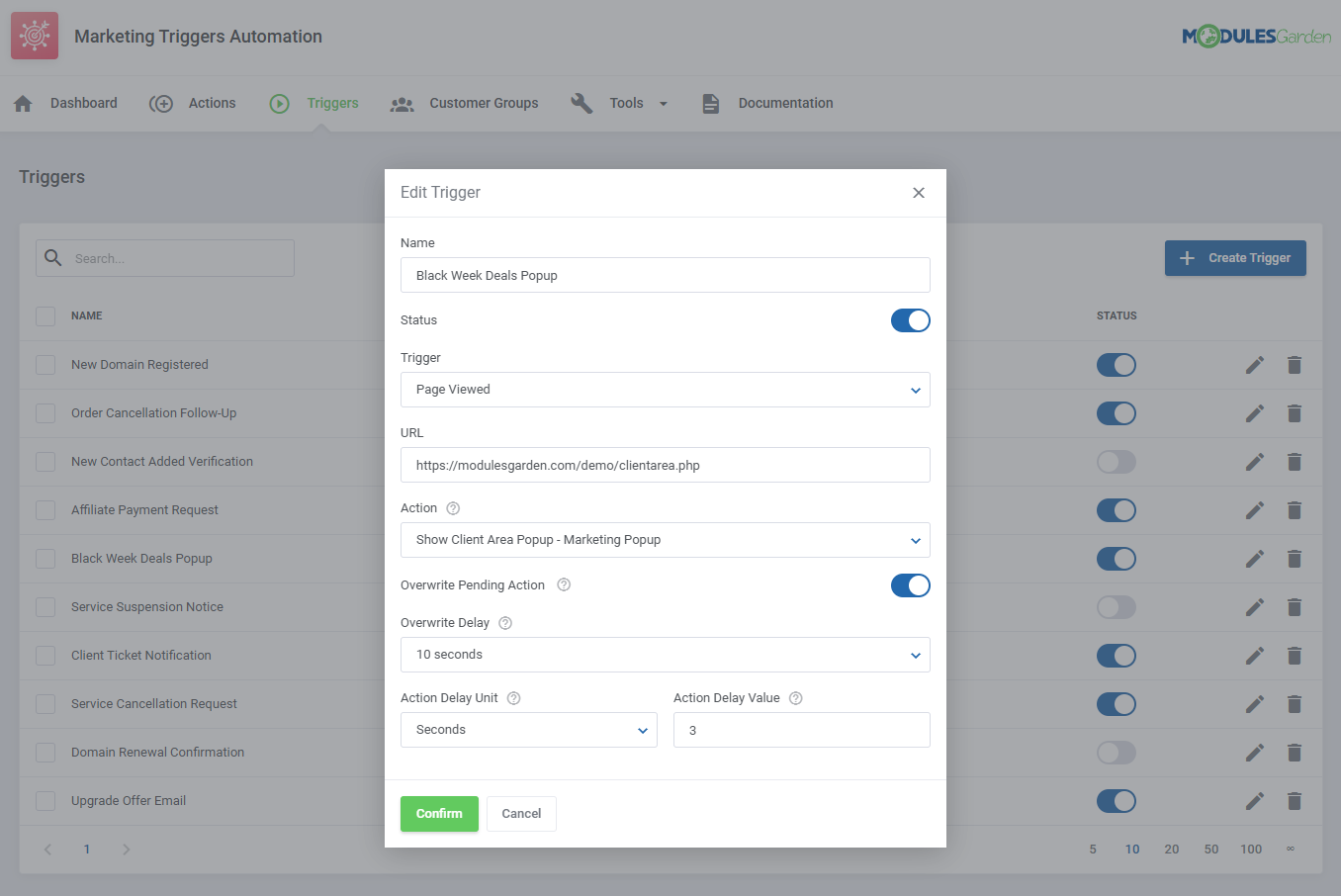Image resolution: width=1341 pixels, height=896 pixels.
Task: Open the Overwrite Delay dropdown
Action: [x=665, y=655]
